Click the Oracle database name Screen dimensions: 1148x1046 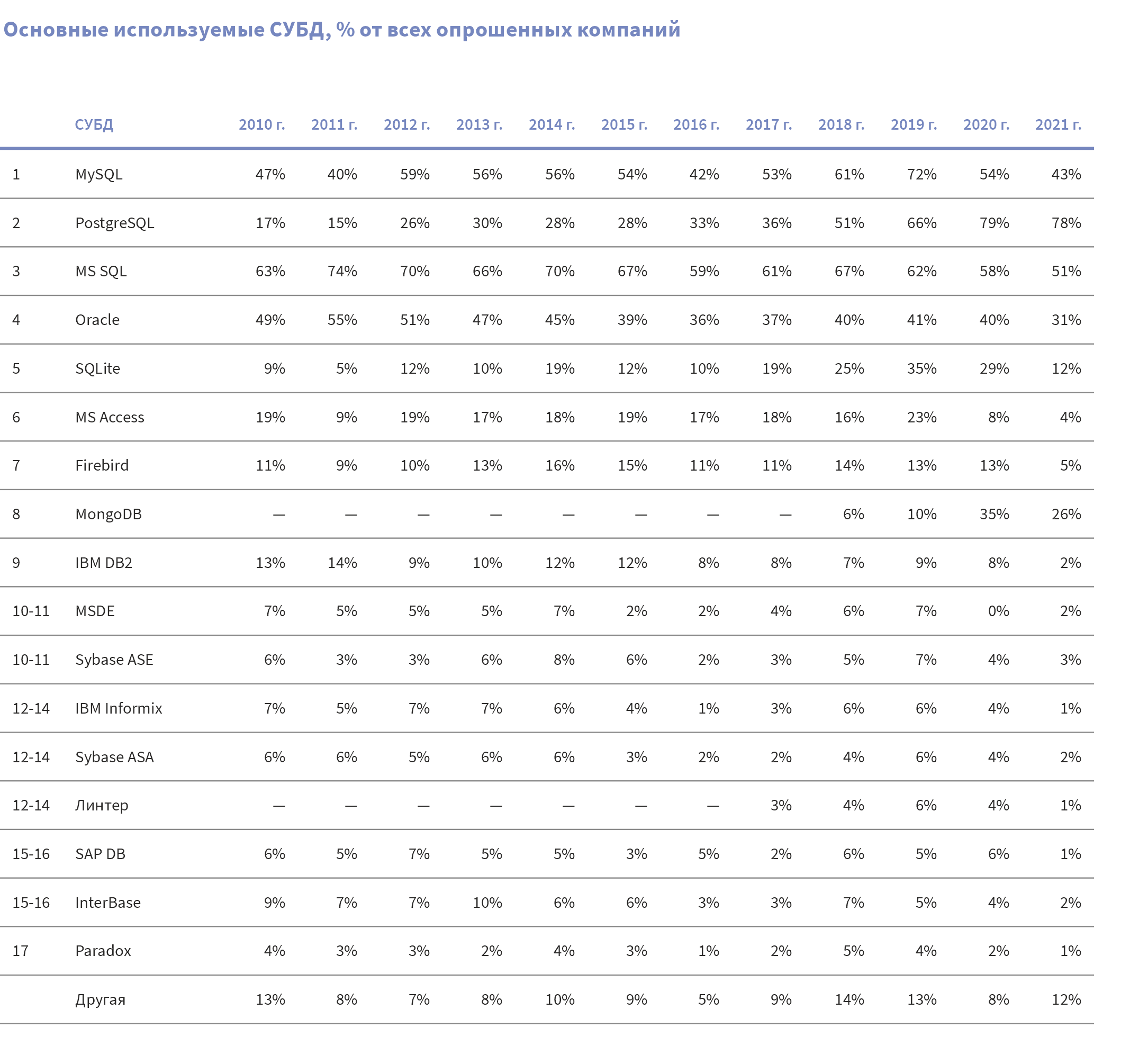(x=97, y=320)
